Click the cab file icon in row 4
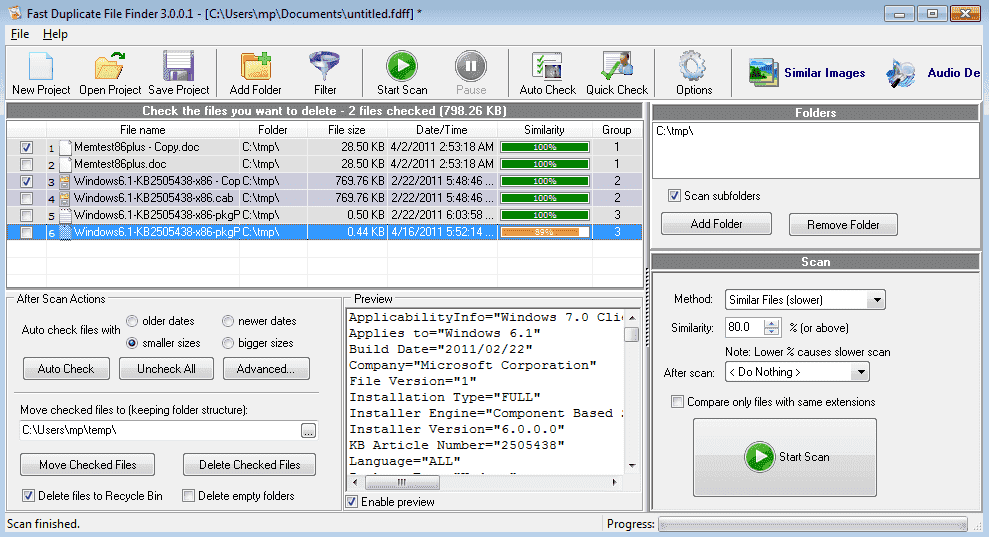Image resolution: width=989 pixels, height=537 pixels. click(x=65, y=199)
